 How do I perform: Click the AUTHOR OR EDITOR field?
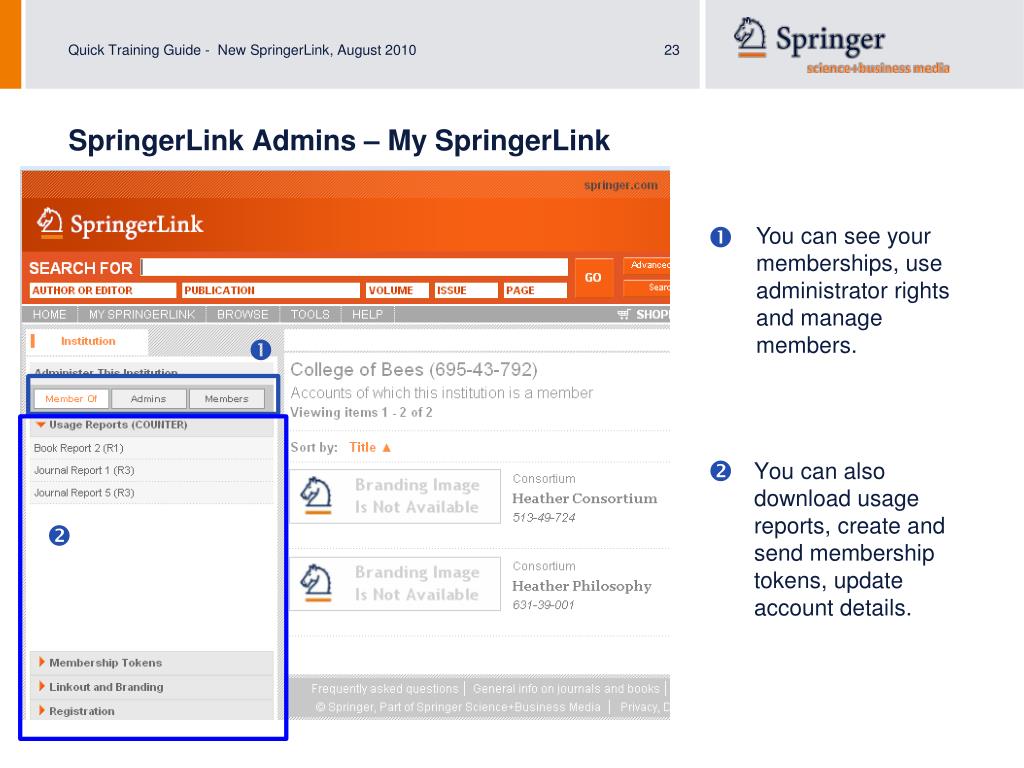(103, 291)
